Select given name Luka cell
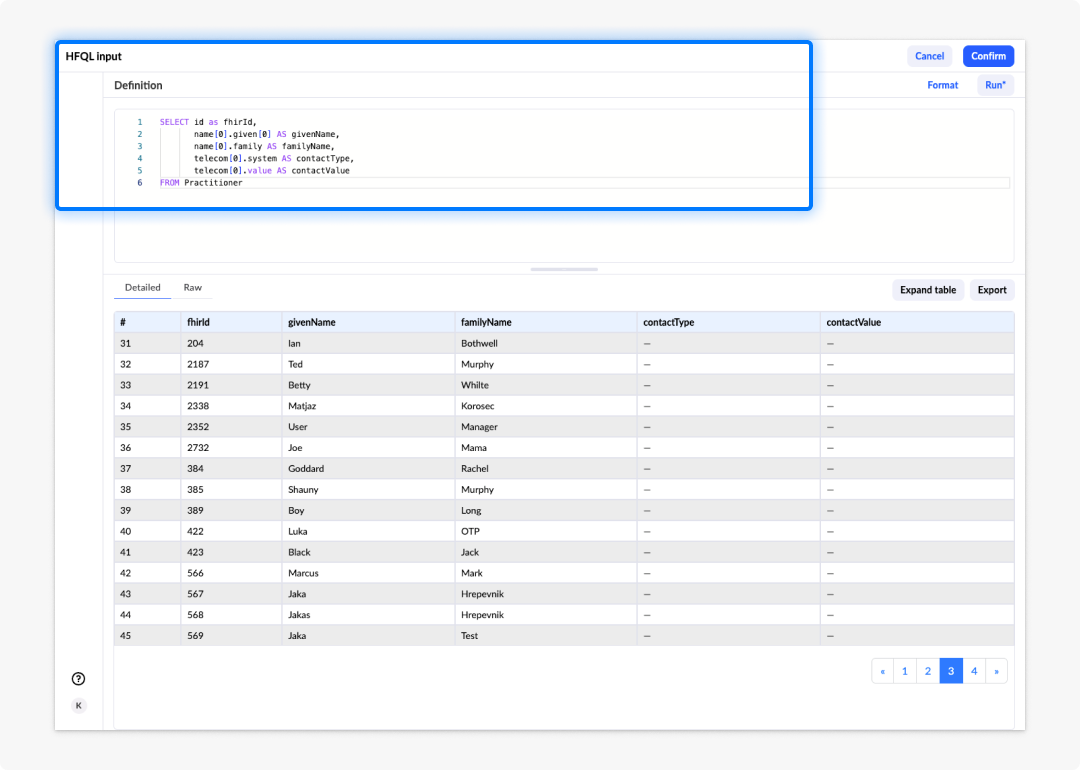Screen dimensions: 1080x770 pyautogui.click(x=368, y=531)
